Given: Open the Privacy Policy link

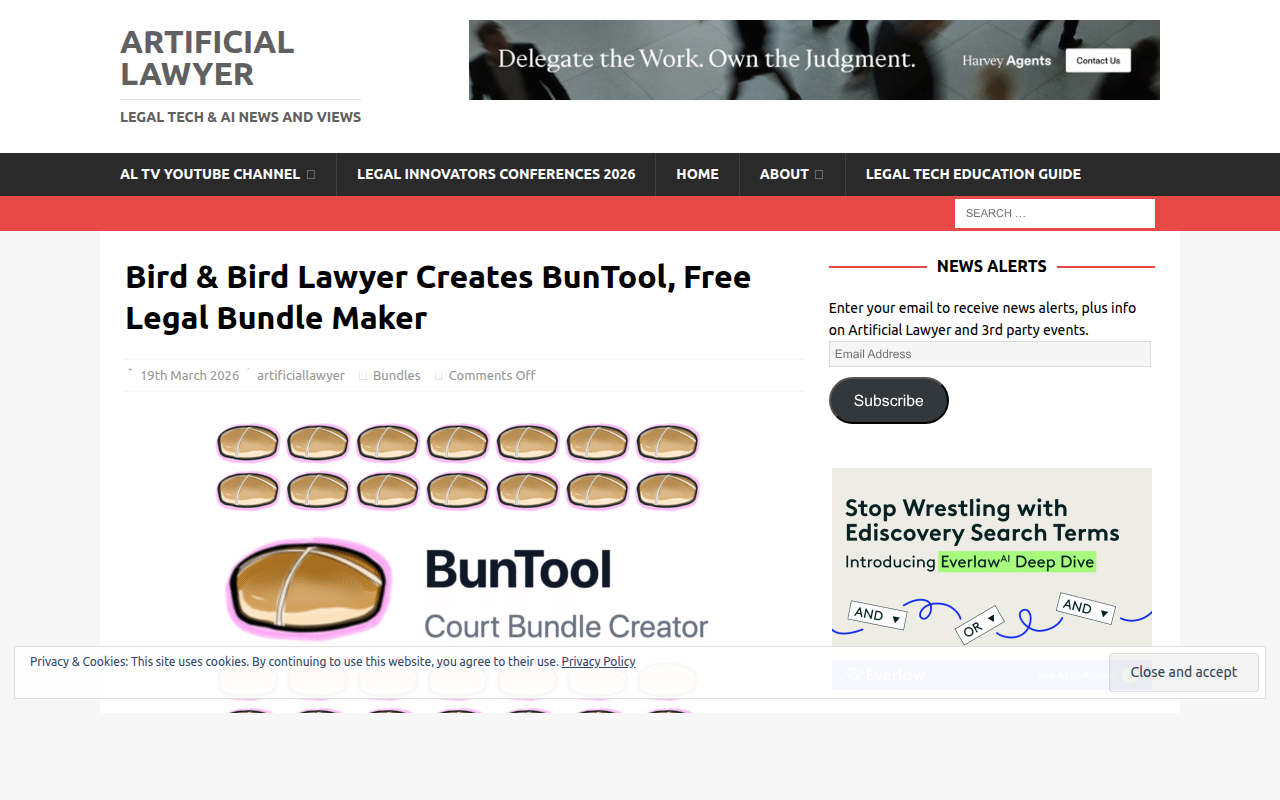Looking at the screenshot, I should (x=598, y=662).
